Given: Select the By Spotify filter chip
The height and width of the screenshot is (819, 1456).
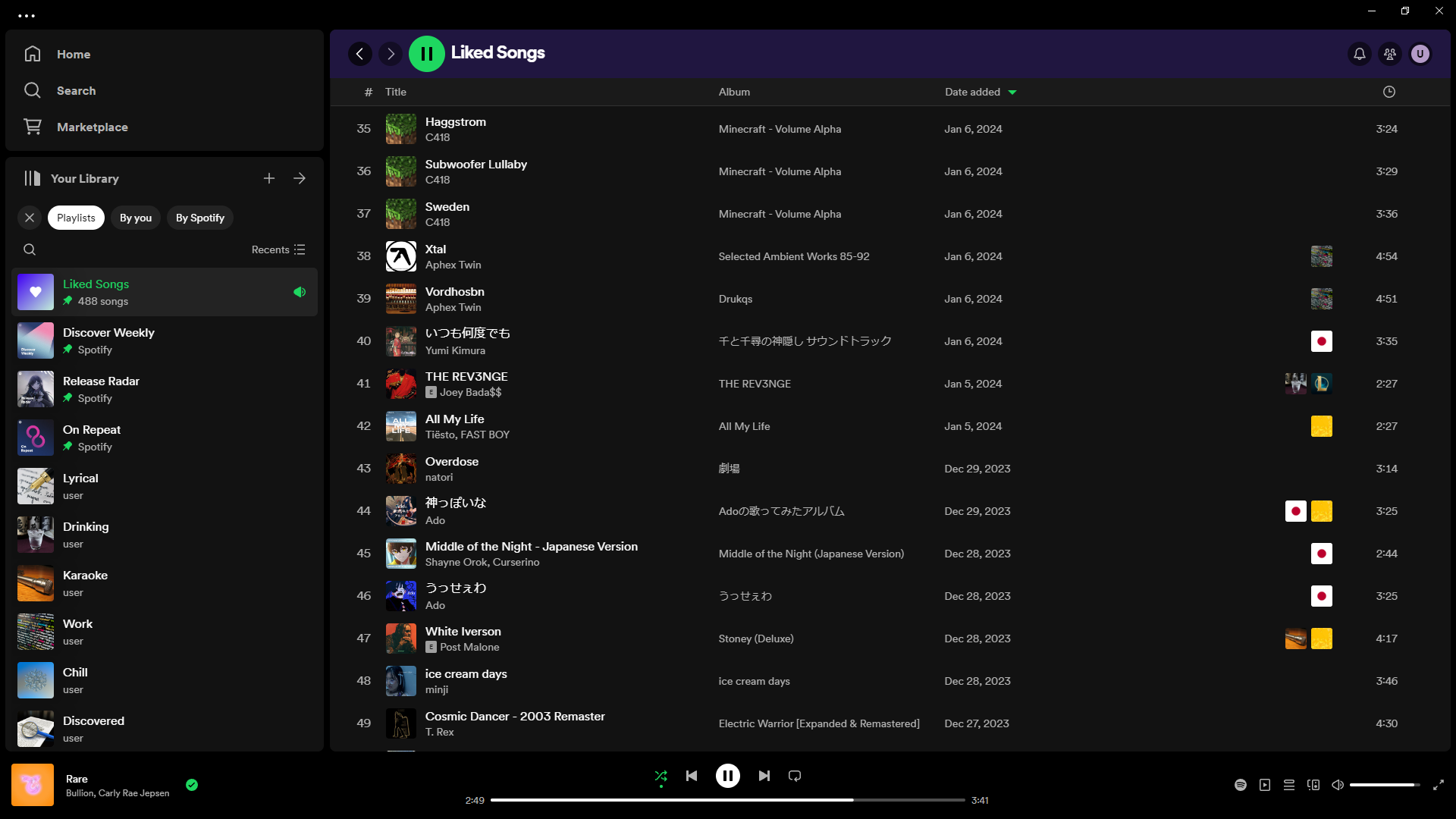Looking at the screenshot, I should click(200, 218).
